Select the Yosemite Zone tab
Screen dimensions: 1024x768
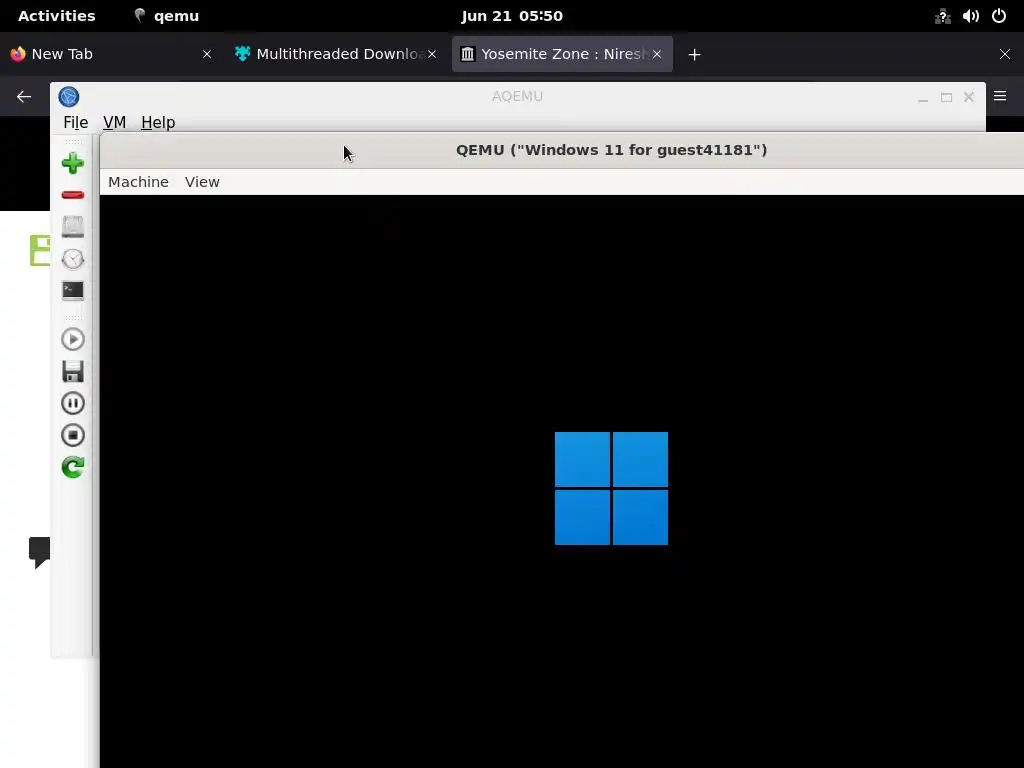point(562,54)
